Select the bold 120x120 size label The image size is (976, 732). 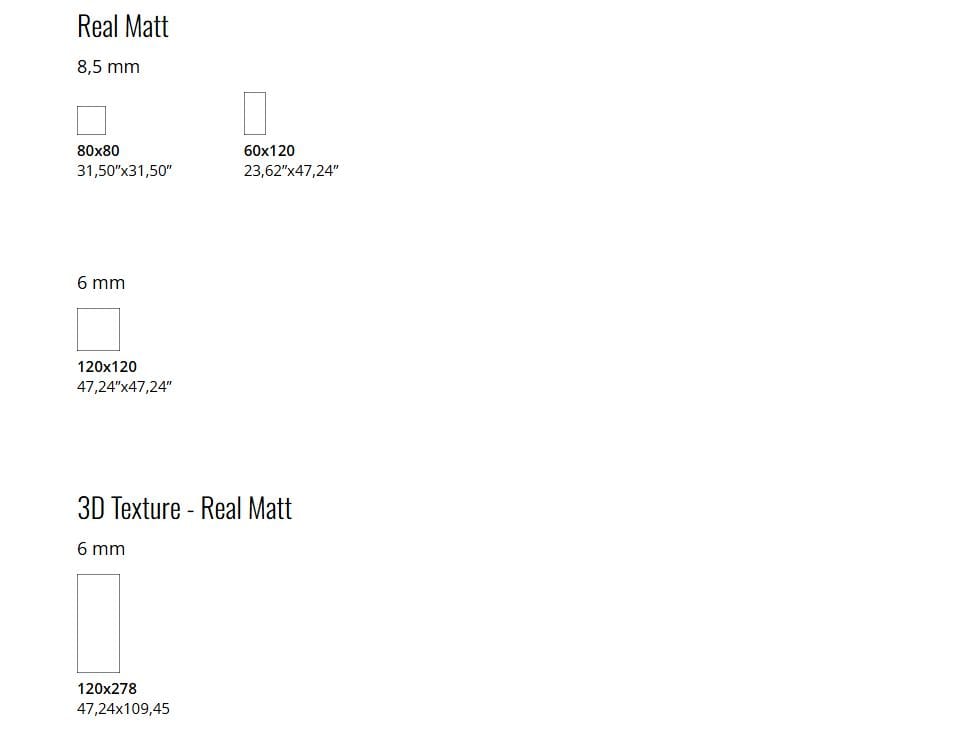107,367
